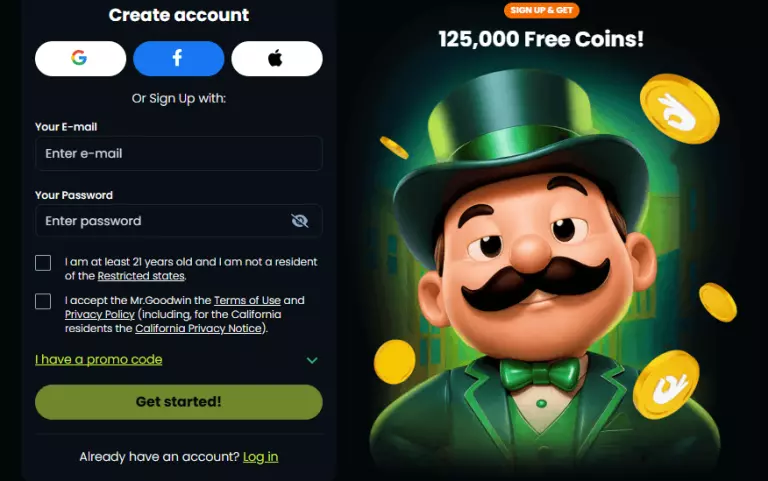Click the large gold coin near the hat
The image size is (768, 481).
point(680,109)
